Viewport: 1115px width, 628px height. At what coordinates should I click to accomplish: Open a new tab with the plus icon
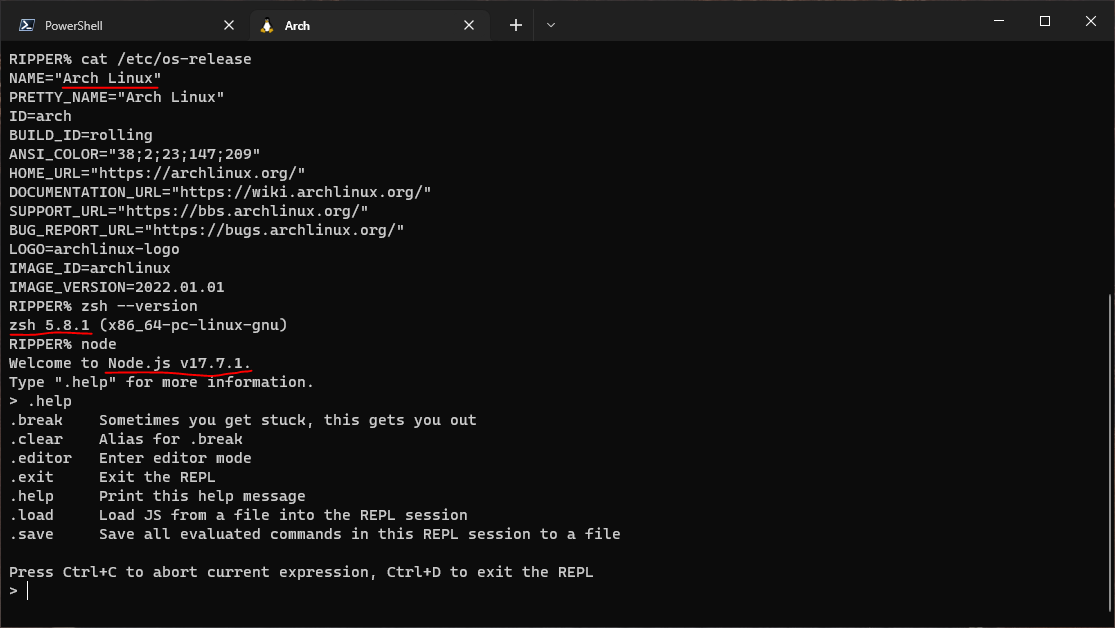515,24
